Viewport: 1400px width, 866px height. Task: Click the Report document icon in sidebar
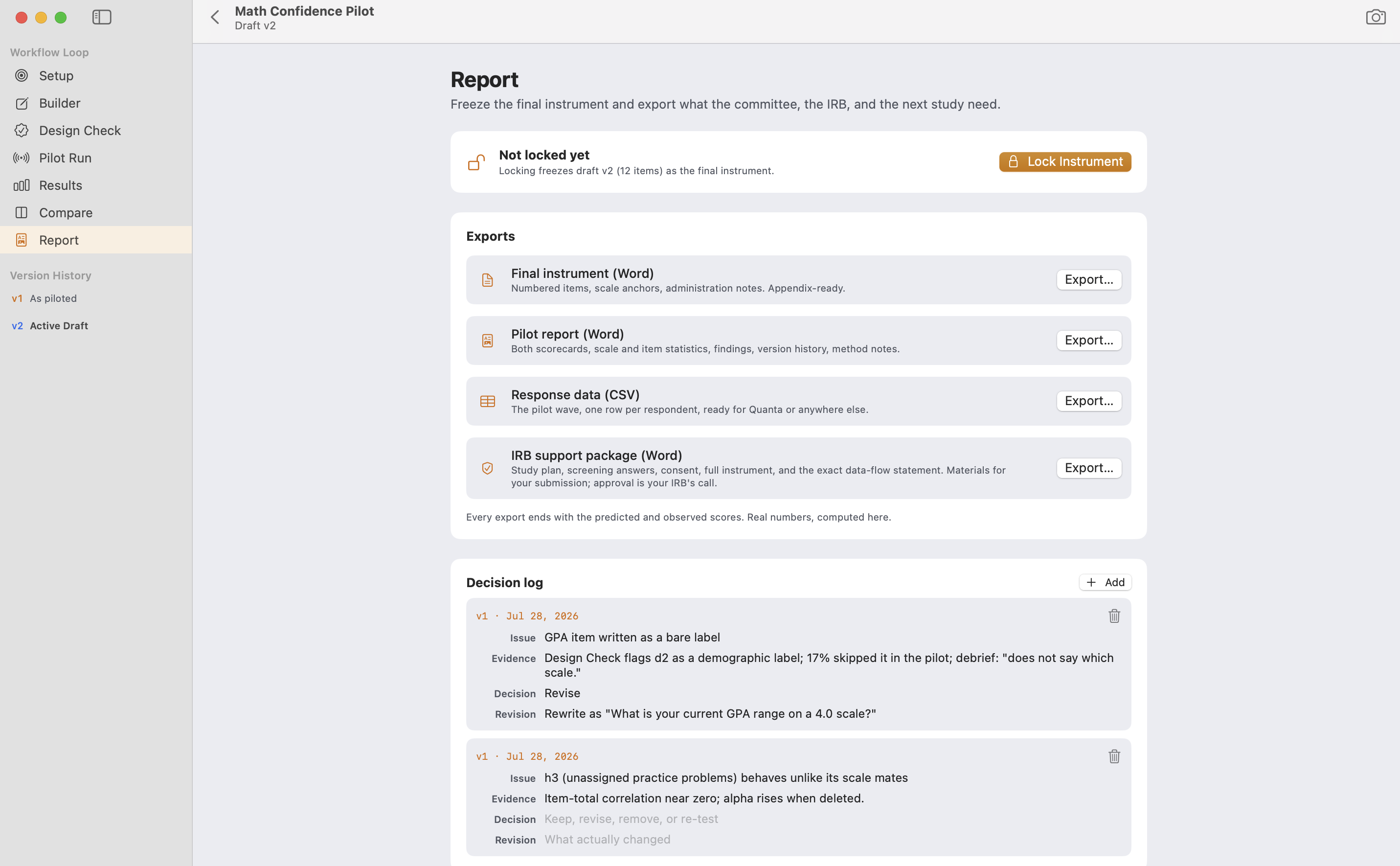tap(21, 240)
